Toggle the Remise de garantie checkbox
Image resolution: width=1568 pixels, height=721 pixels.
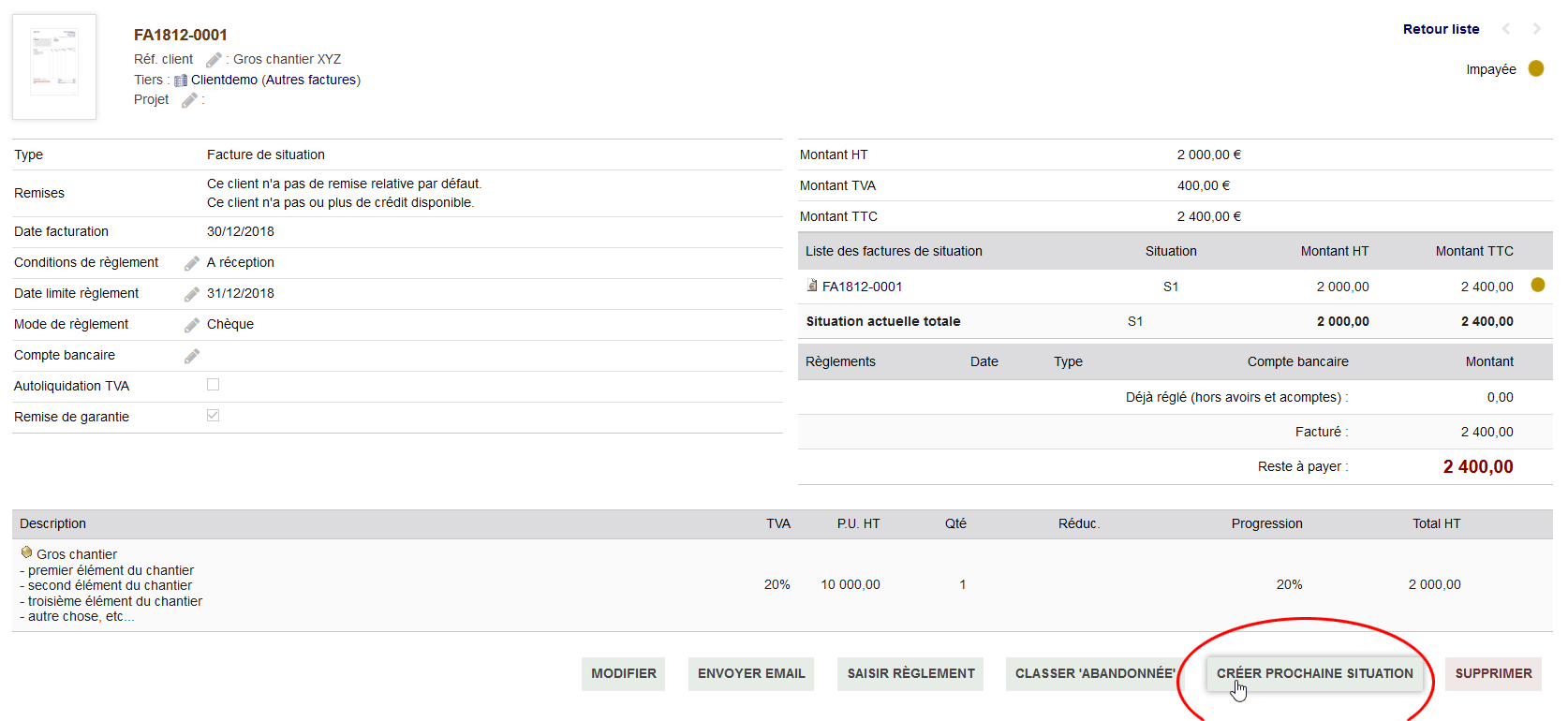coord(213,416)
